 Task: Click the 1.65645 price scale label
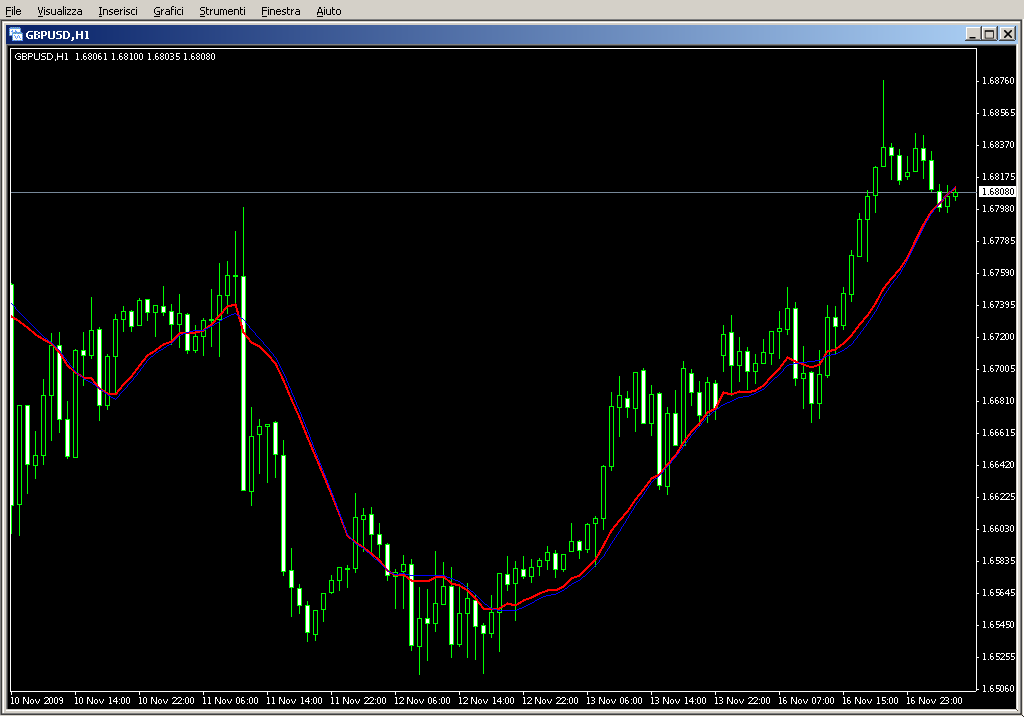point(999,593)
